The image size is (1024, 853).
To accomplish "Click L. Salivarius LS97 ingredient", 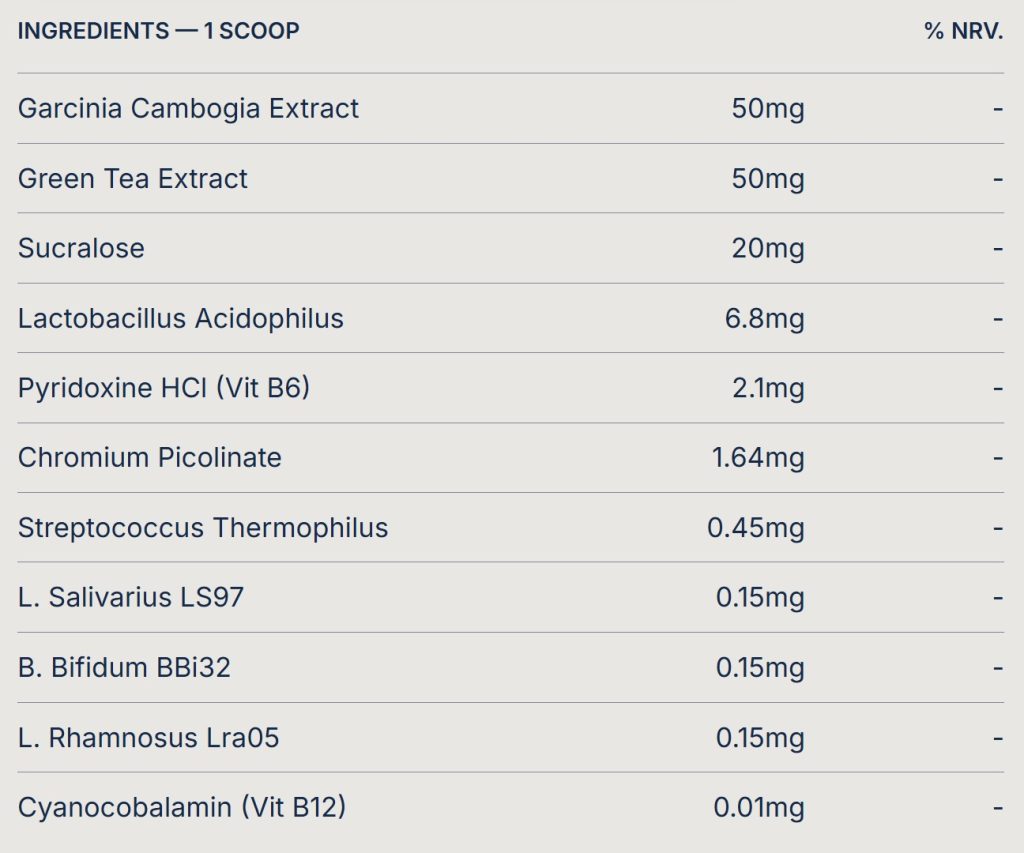I will tap(131, 597).
